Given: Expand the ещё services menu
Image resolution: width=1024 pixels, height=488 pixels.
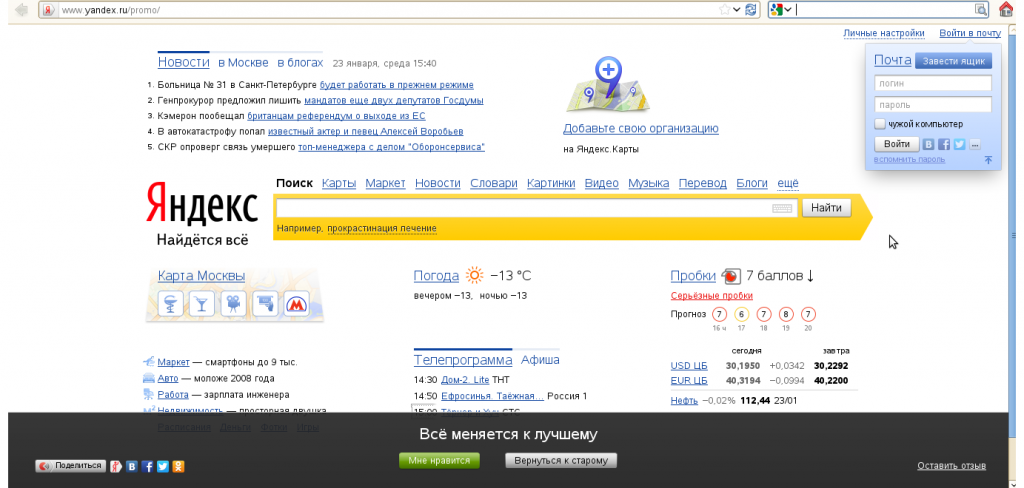Looking at the screenshot, I should 788,184.
